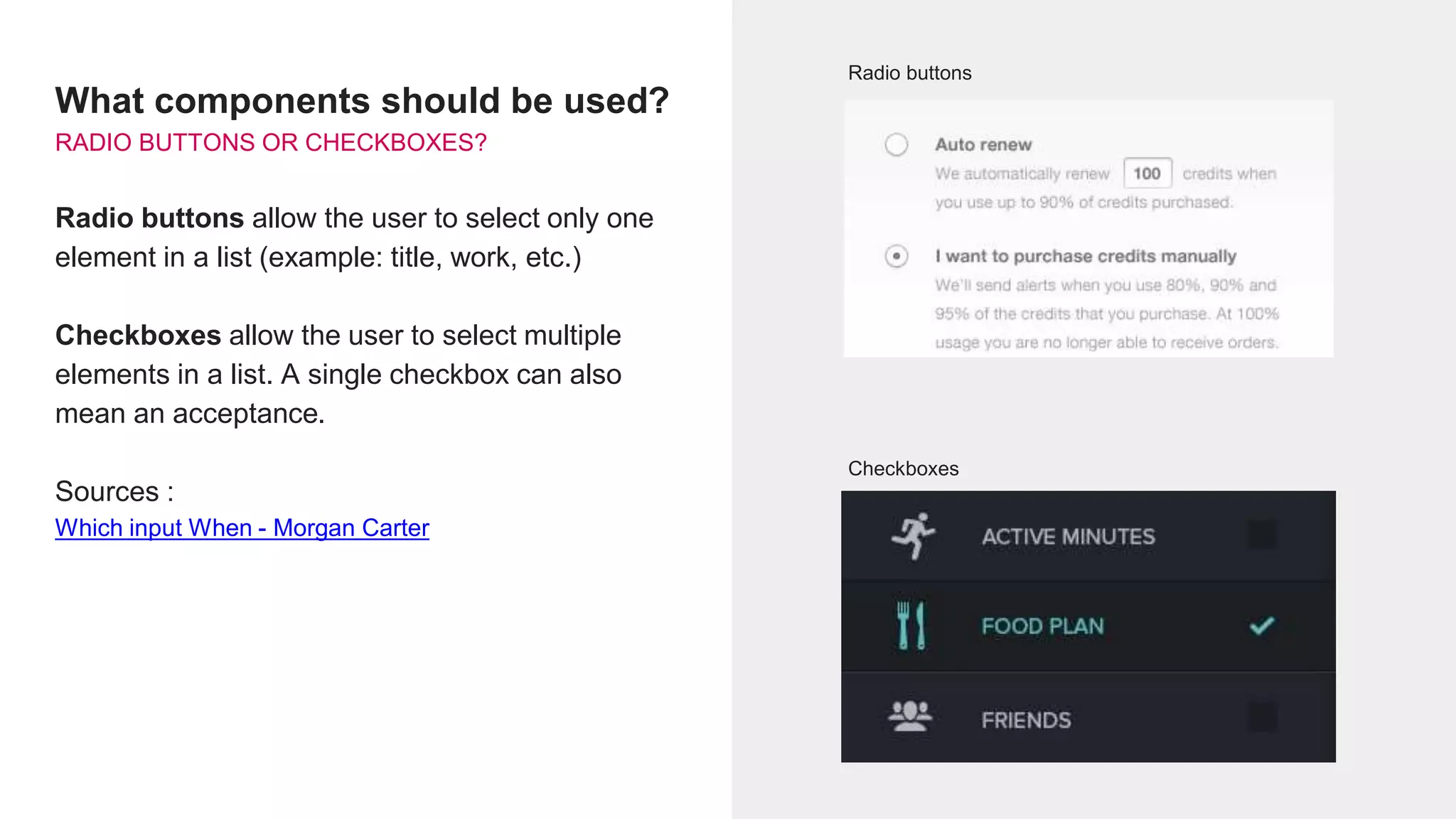Click the Checkboxes caption above dark list
1456x819 pixels.
[904, 469]
